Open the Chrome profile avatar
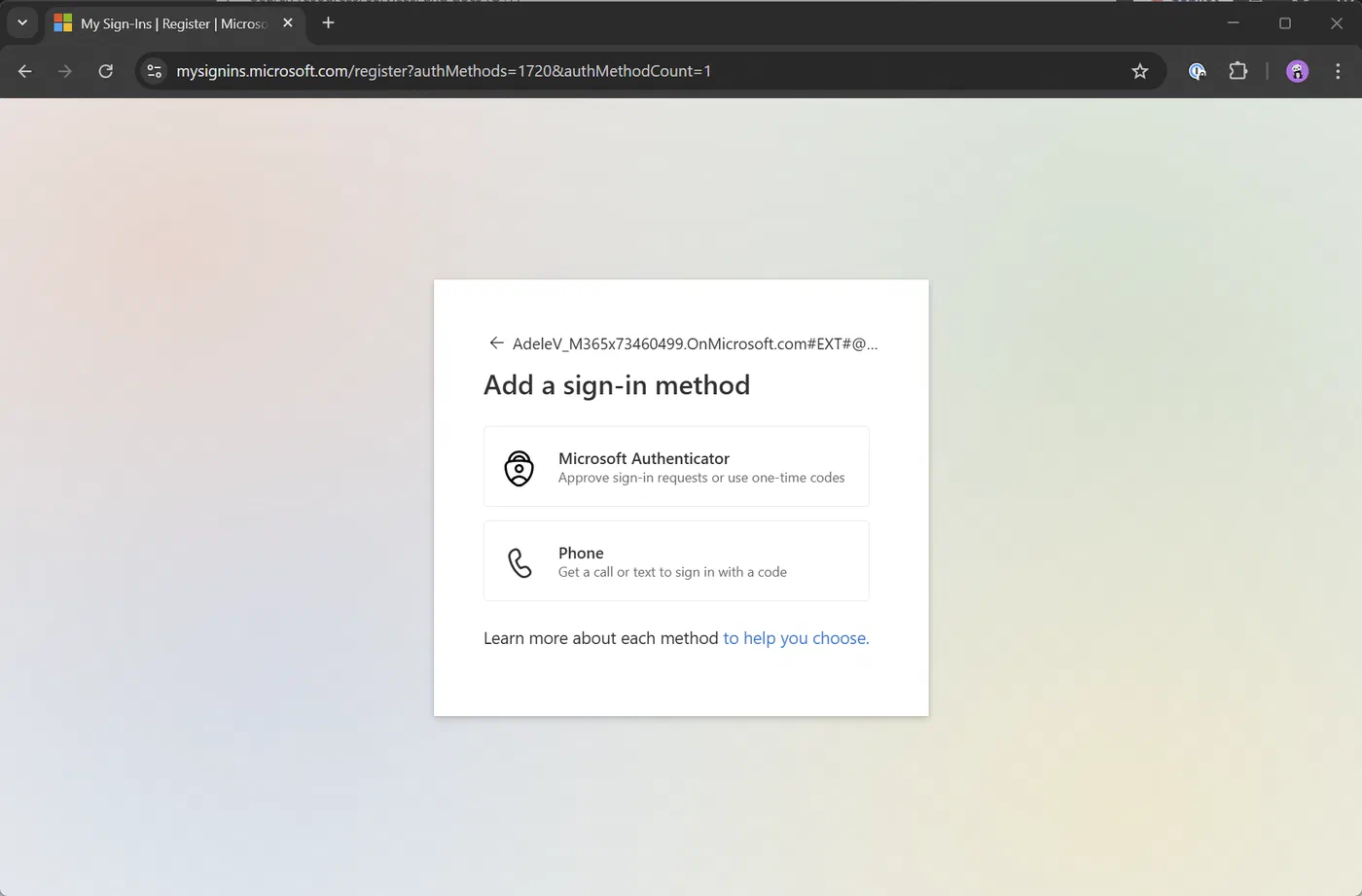The width and height of the screenshot is (1362, 896). tap(1297, 71)
